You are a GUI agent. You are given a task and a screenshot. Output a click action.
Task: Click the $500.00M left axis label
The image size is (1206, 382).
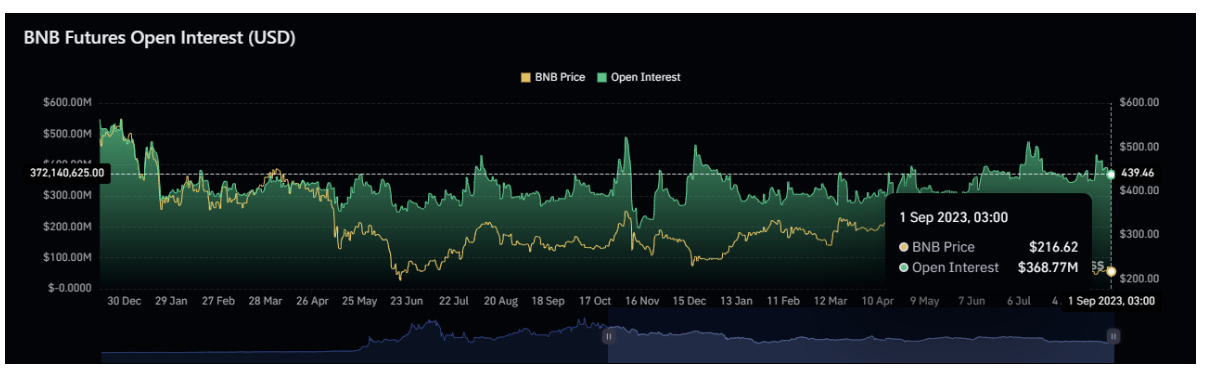pos(67,133)
